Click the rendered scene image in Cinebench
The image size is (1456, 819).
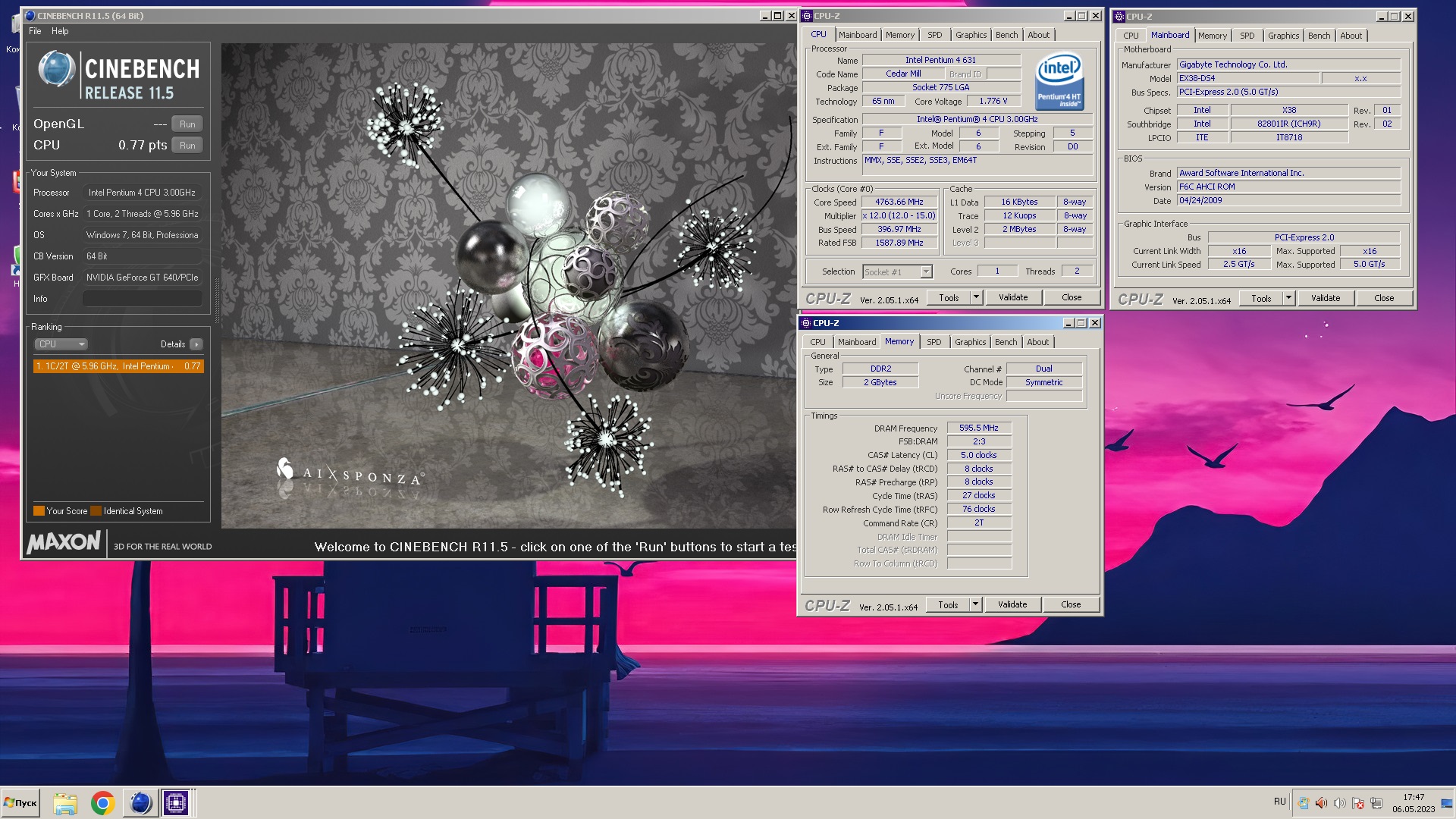point(508,285)
